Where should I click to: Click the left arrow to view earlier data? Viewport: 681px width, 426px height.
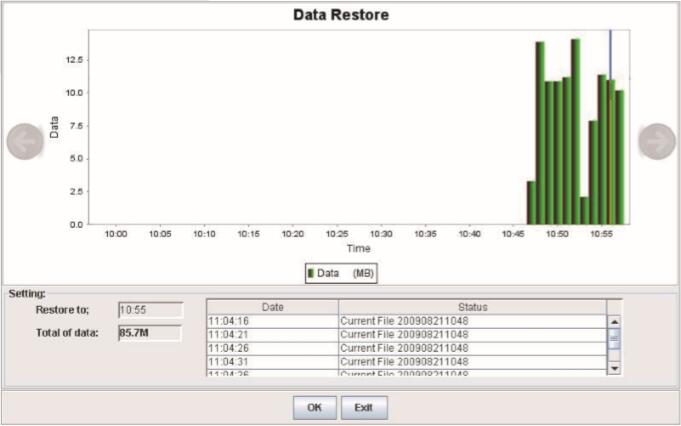coord(25,142)
